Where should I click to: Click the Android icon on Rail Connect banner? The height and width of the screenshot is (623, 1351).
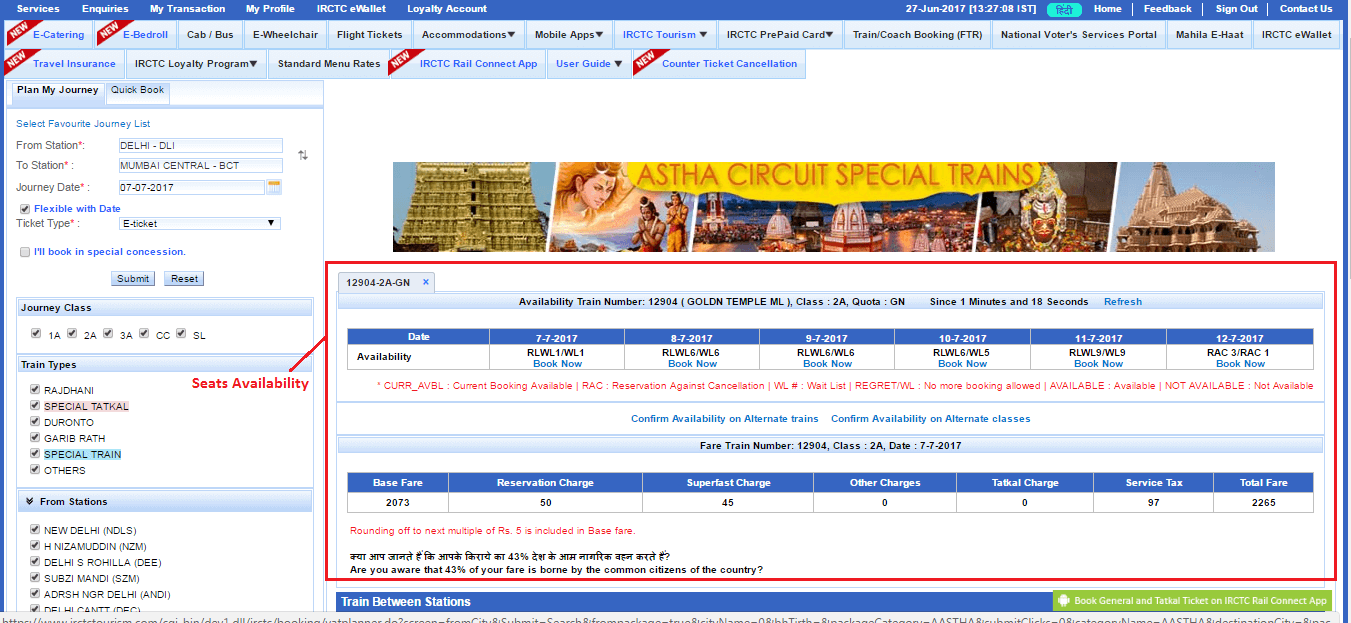pos(1064,601)
